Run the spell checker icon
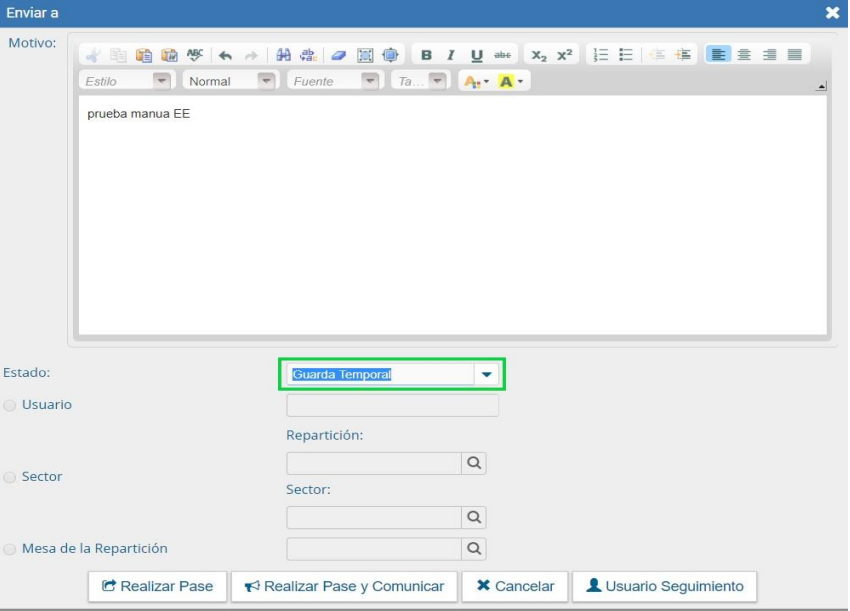 coord(195,55)
